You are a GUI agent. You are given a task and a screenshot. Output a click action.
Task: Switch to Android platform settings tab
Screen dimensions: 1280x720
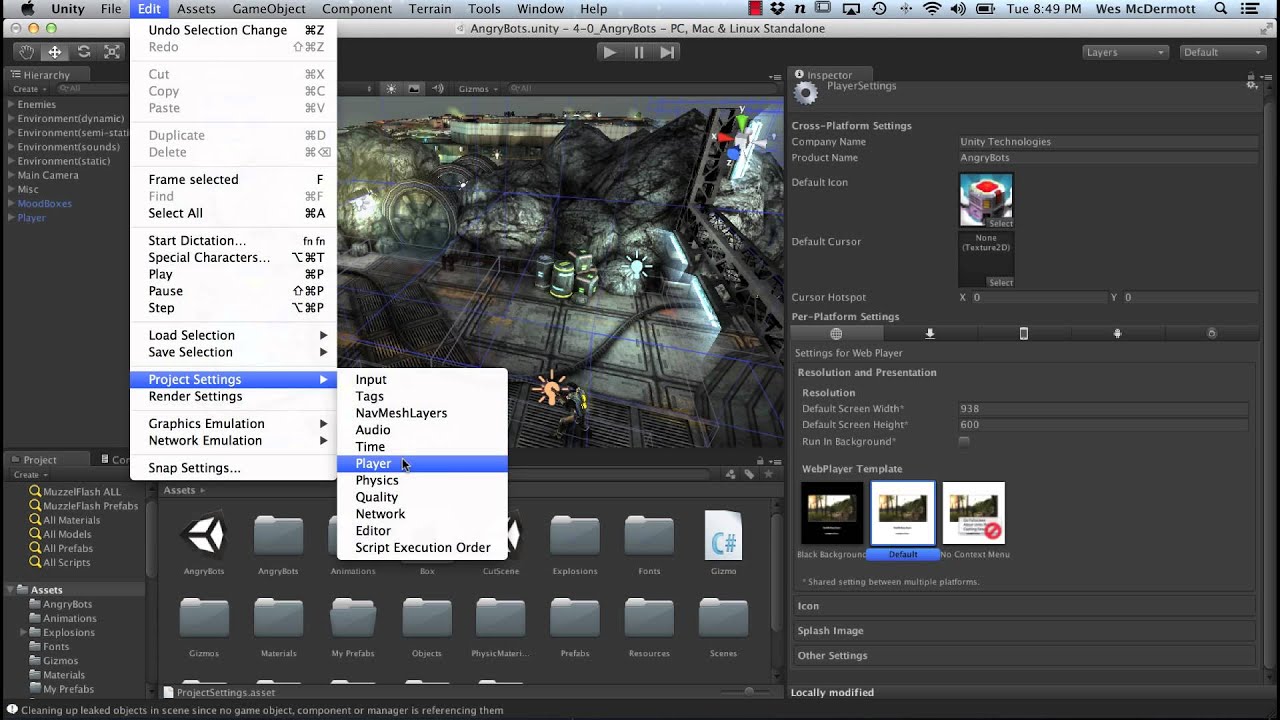tap(1117, 333)
